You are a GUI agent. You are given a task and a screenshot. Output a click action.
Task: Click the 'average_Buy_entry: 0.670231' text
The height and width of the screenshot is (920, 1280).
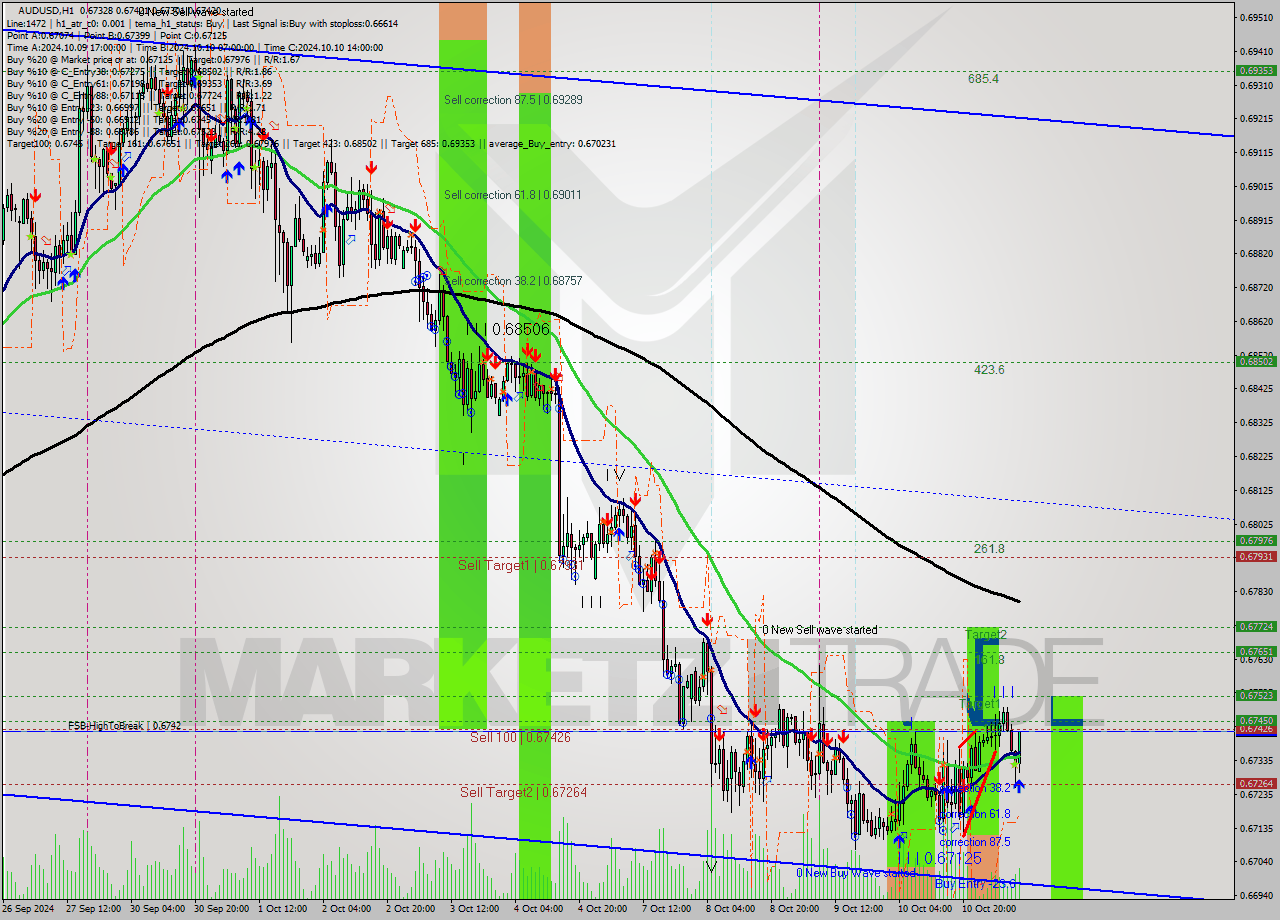[553, 143]
